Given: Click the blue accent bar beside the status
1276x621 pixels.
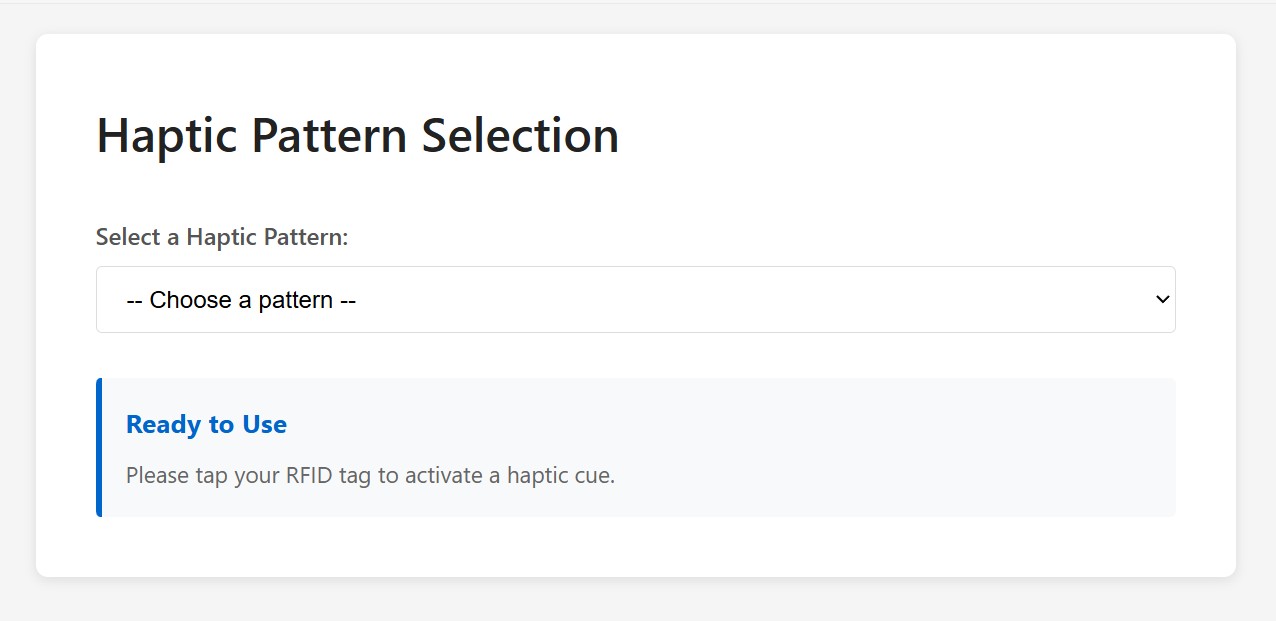Looking at the screenshot, I should 99,447.
